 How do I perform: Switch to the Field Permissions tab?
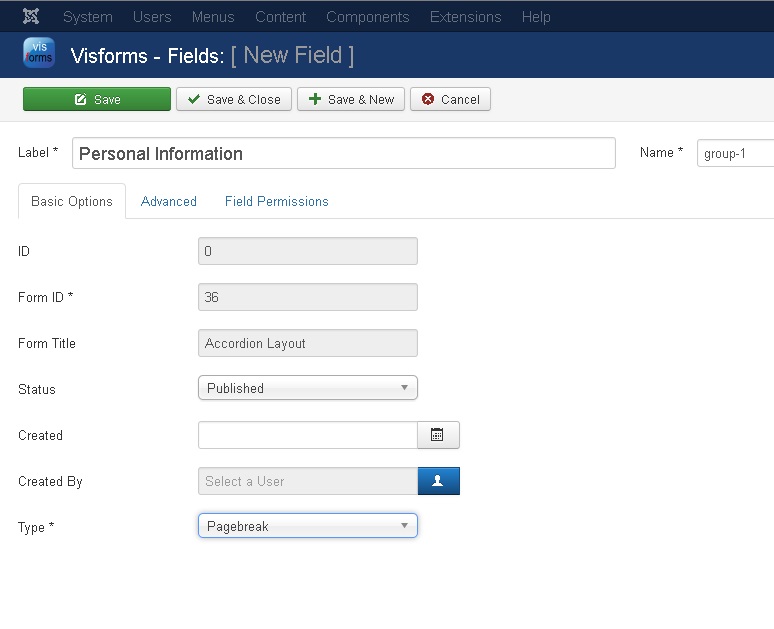tap(276, 201)
